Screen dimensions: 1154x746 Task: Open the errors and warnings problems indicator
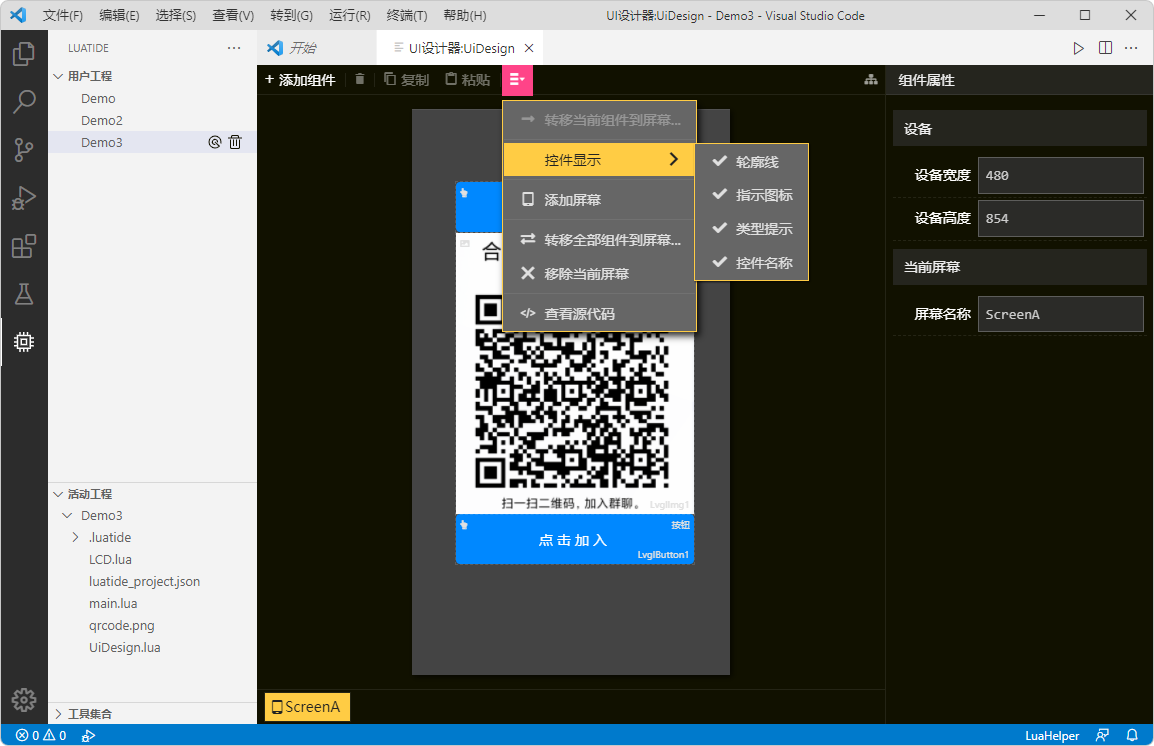[41, 735]
